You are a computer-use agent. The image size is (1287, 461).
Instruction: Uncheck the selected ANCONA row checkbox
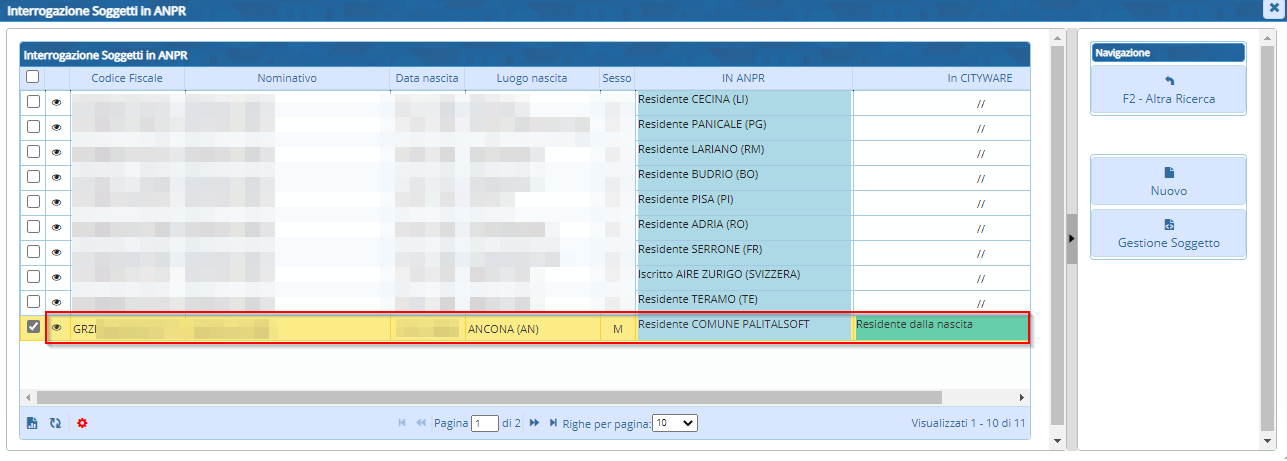click(33, 327)
